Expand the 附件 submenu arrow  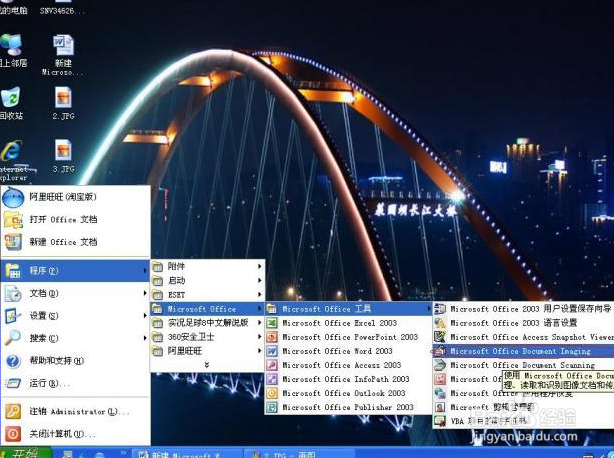tap(259, 266)
